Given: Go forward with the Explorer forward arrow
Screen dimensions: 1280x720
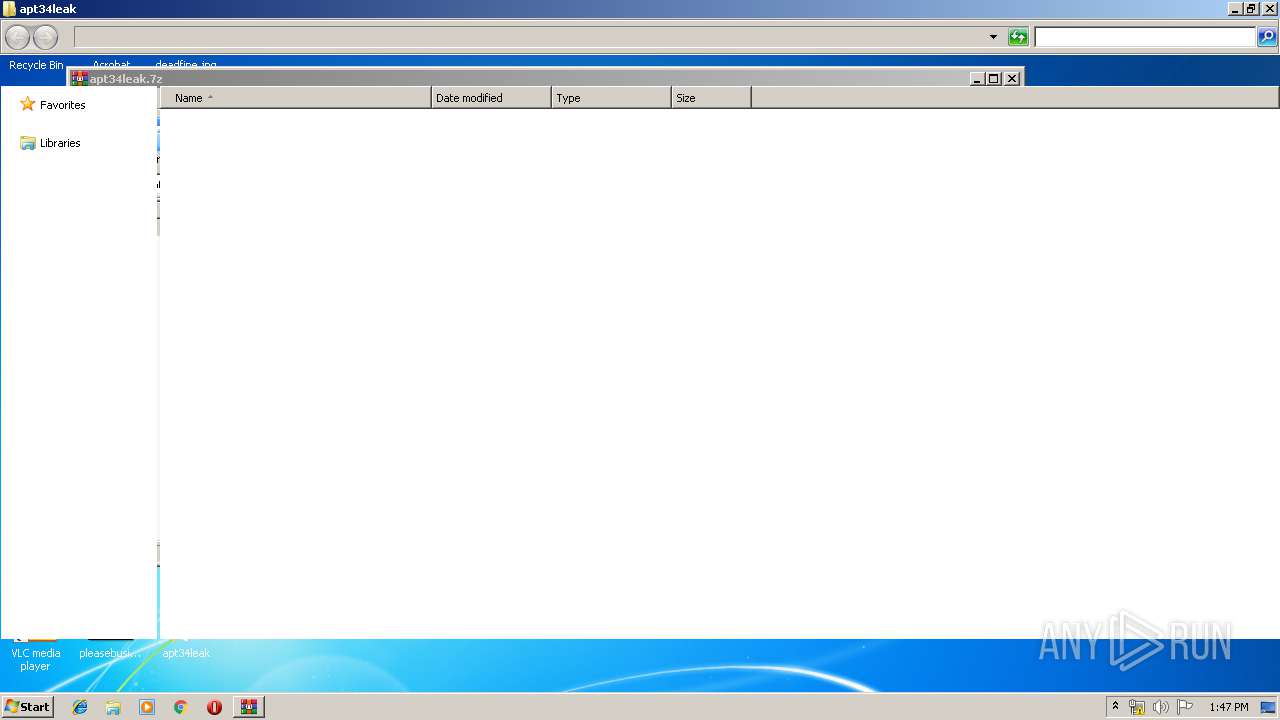Looking at the screenshot, I should pyautogui.click(x=45, y=38).
